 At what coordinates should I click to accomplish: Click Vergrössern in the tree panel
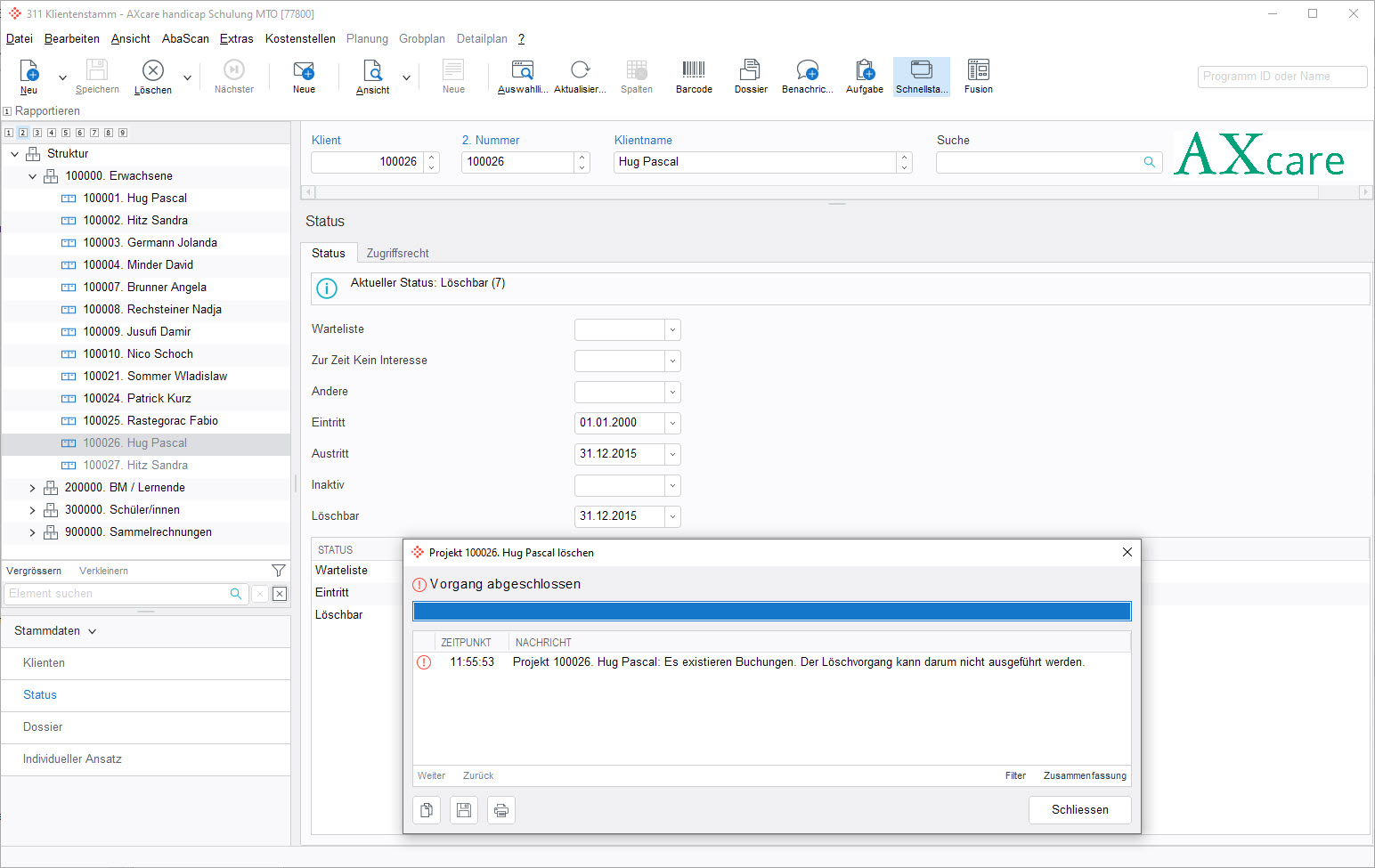[x=34, y=571]
